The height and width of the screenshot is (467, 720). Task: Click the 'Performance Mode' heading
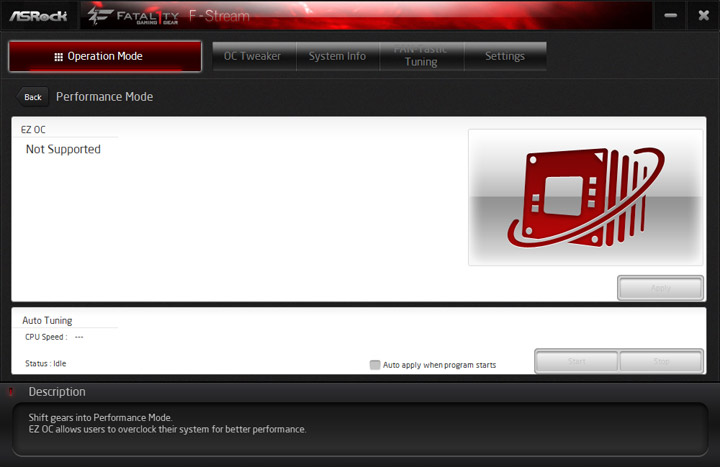tap(104, 97)
